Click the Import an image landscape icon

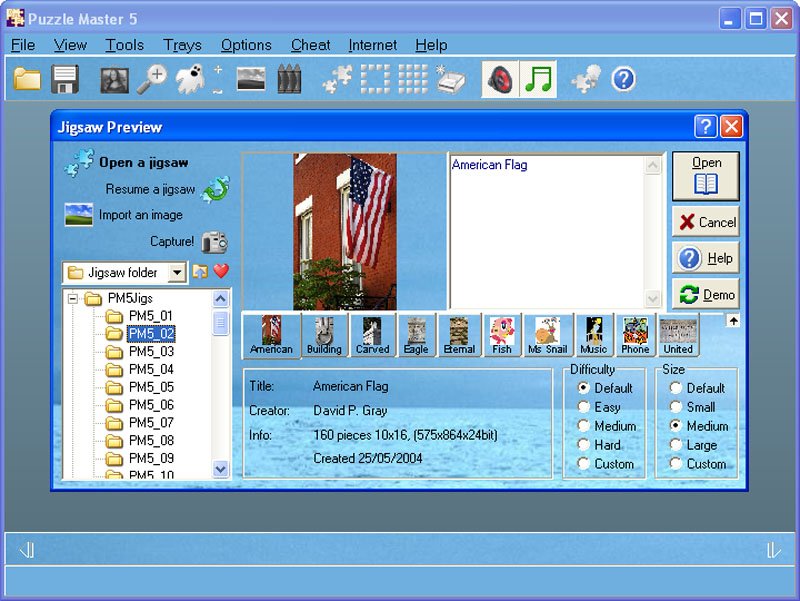[79, 215]
